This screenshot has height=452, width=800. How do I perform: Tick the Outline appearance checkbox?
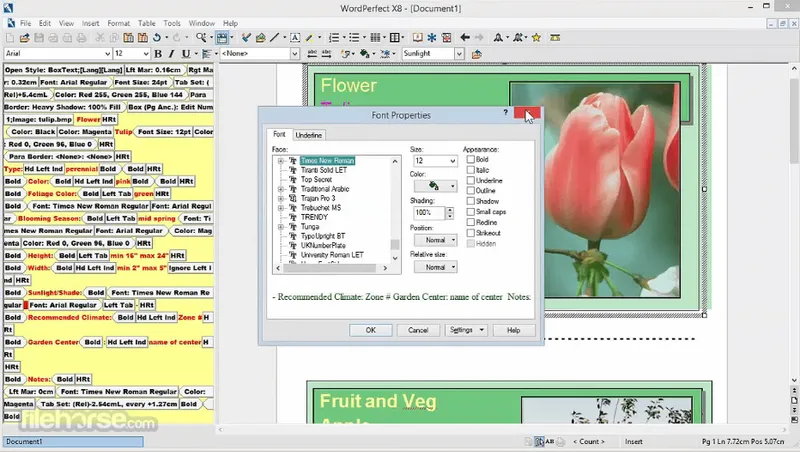[470, 191]
